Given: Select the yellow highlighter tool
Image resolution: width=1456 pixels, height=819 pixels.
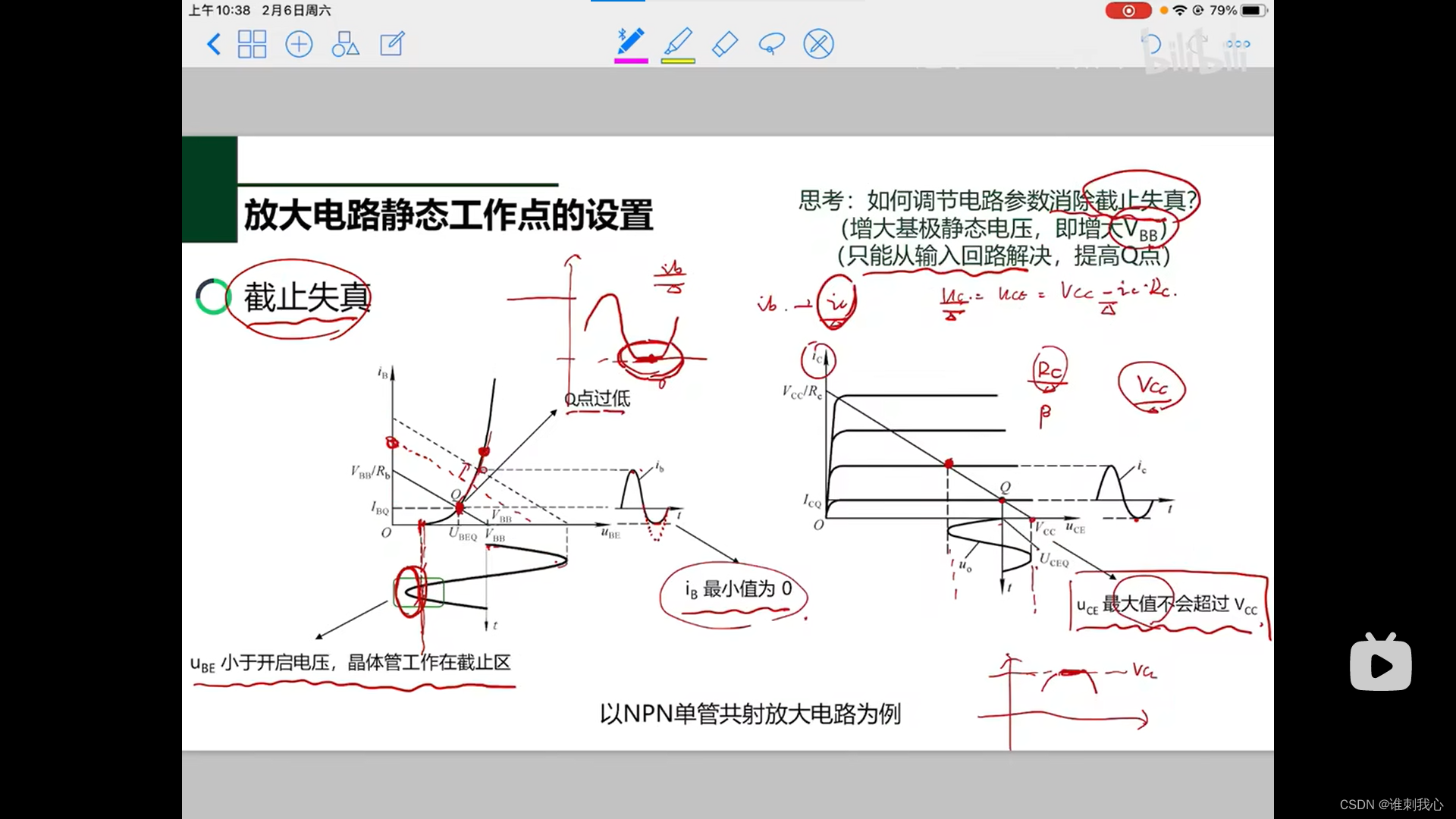Looking at the screenshot, I should coord(678,42).
